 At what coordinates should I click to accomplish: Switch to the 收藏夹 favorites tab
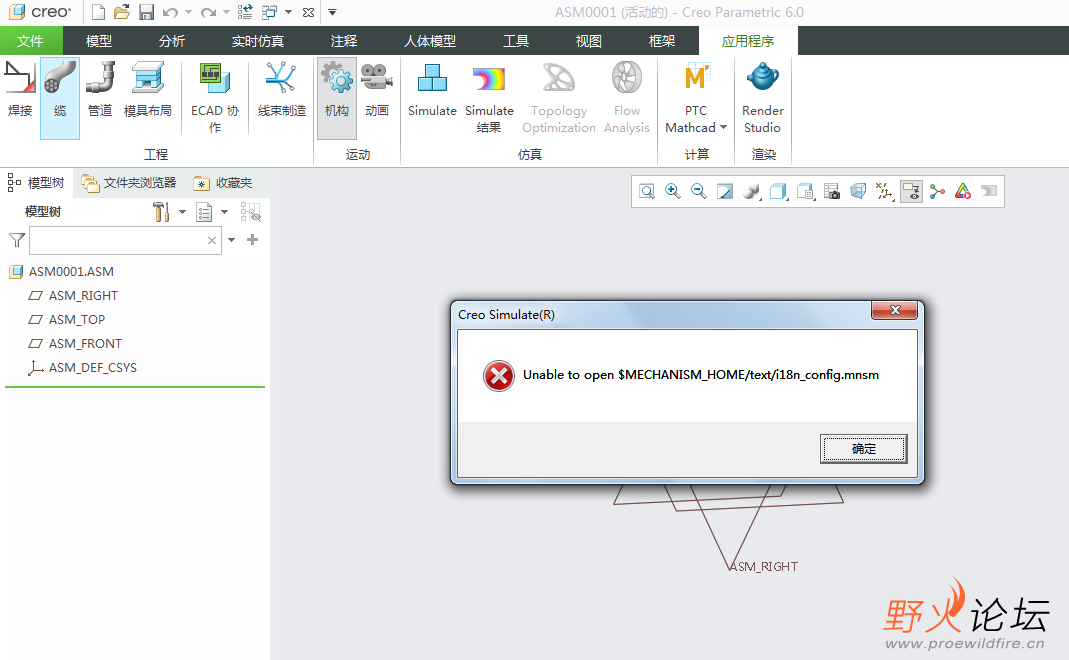point(223,183)
